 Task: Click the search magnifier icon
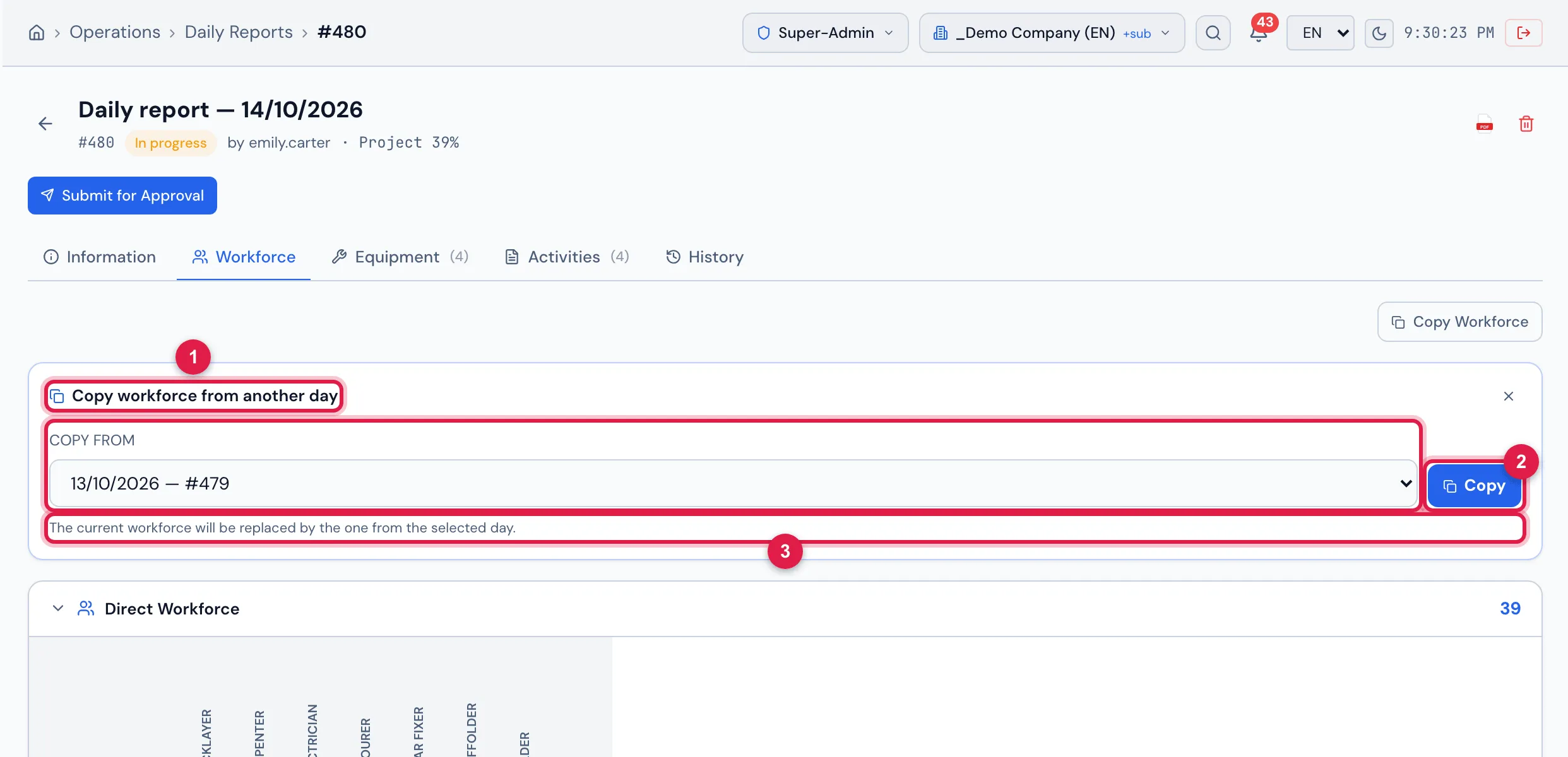(x=1213, y=33)
